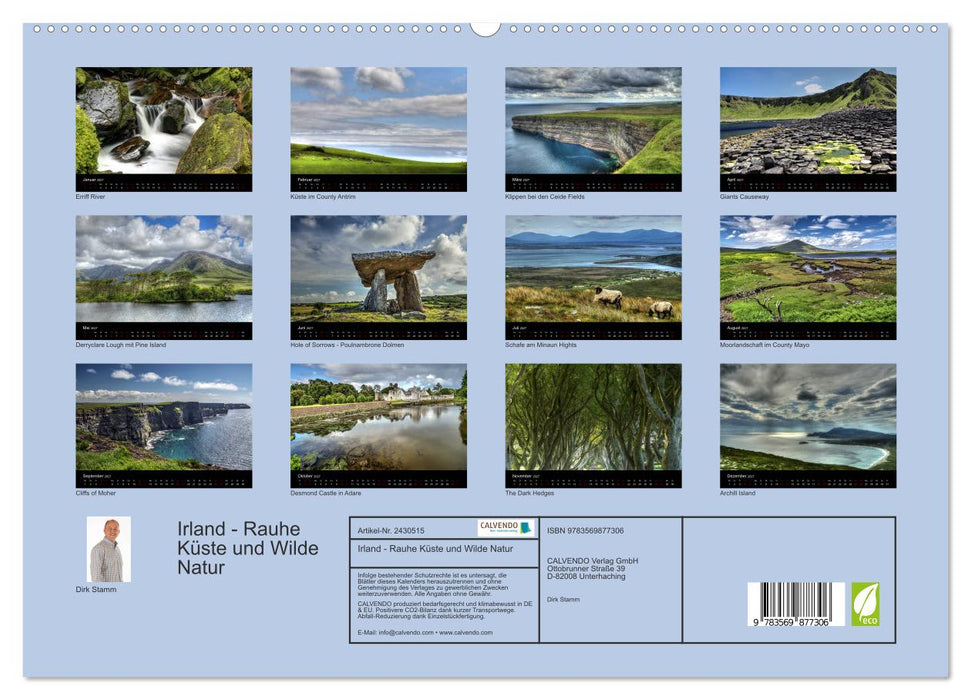971x700 pixels.
Task: Click the caption 'Erriff River'
Action: (x=90, y=196)
